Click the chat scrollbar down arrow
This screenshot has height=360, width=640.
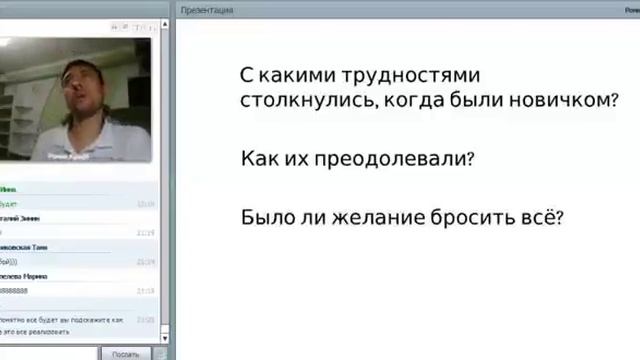coord(165,338)
